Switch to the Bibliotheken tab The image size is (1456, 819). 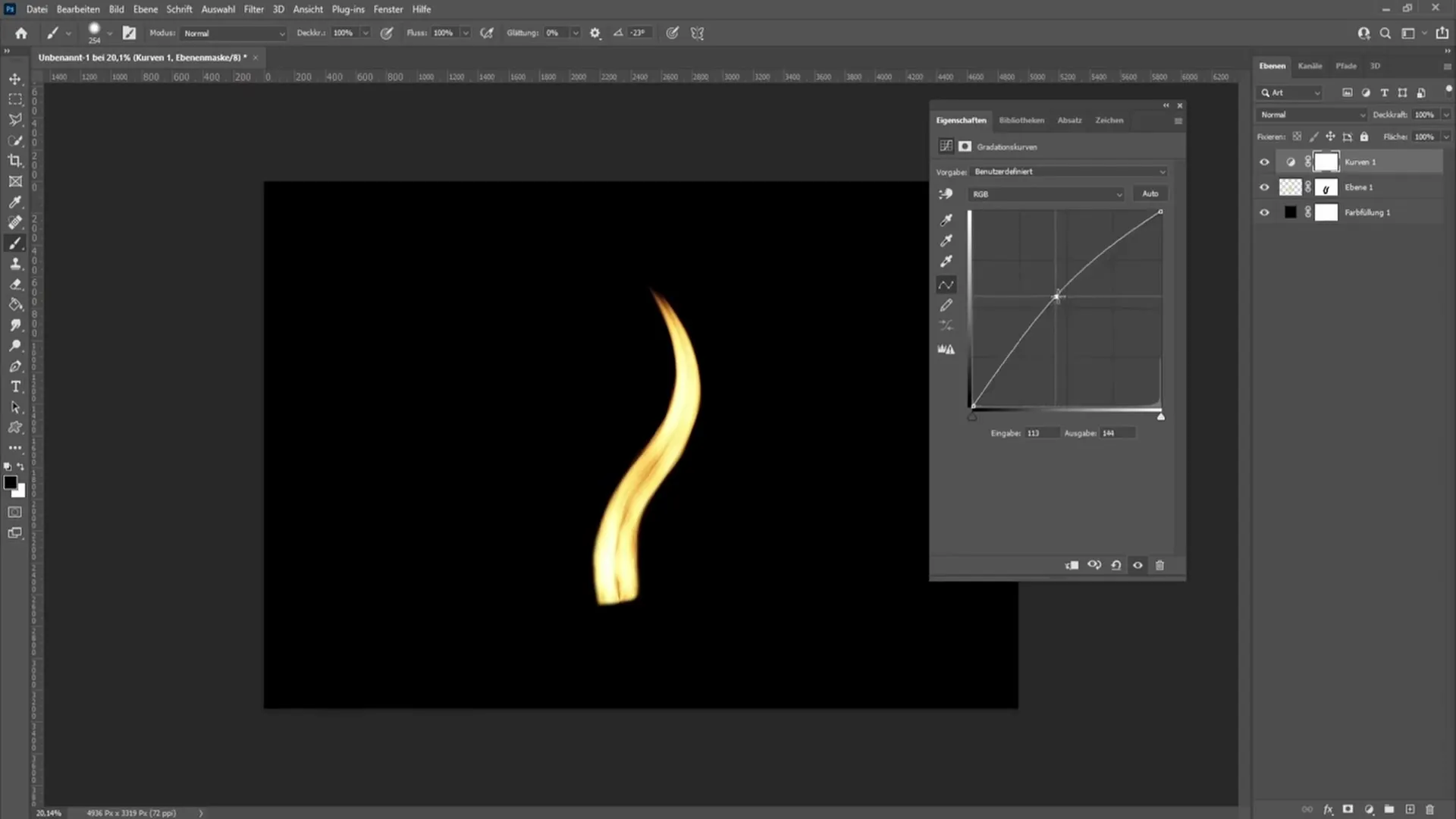coord(1021,121)
